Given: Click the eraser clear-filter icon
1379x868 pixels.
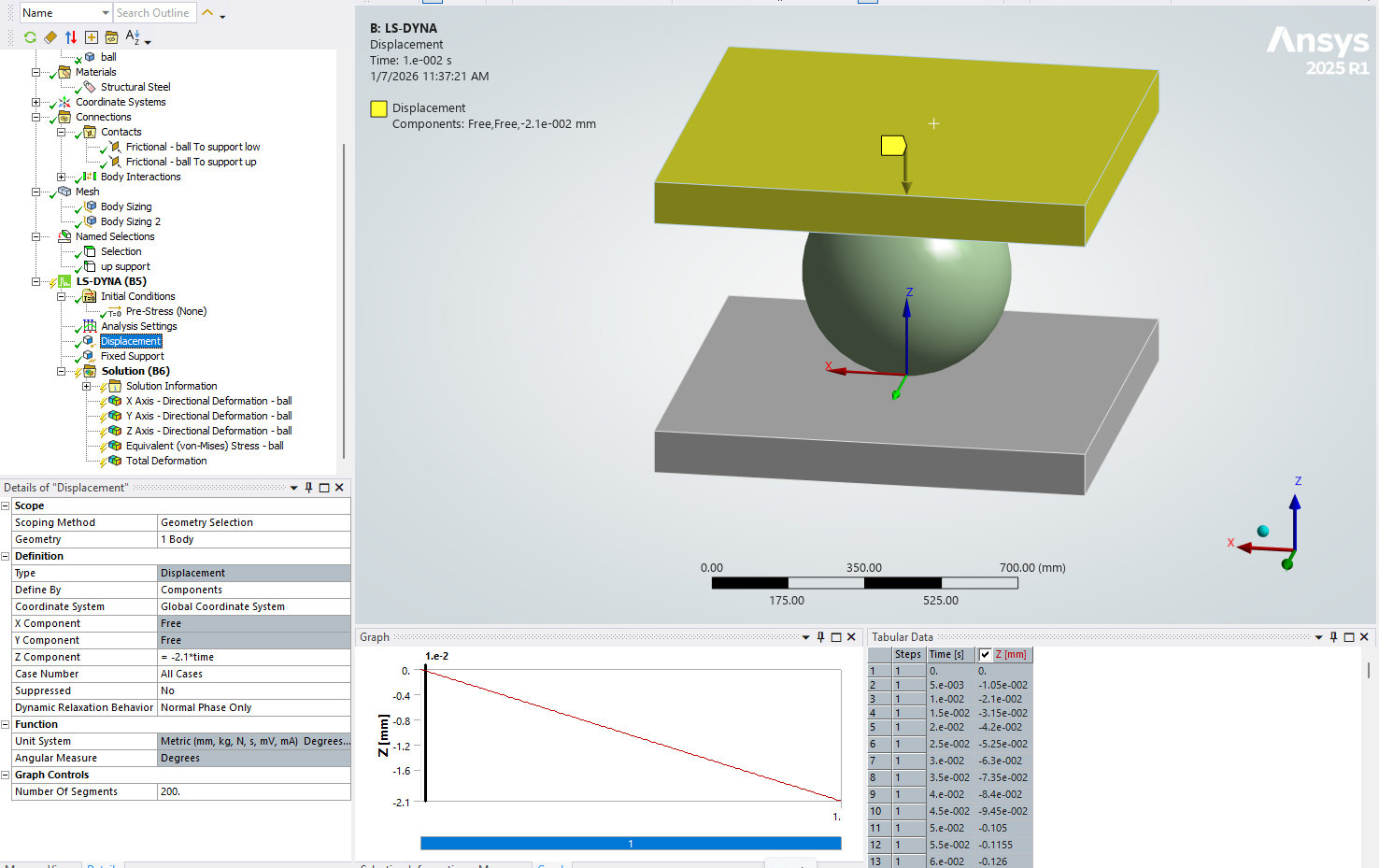Looking at the screenshot, I should click(x=50, y=37).
